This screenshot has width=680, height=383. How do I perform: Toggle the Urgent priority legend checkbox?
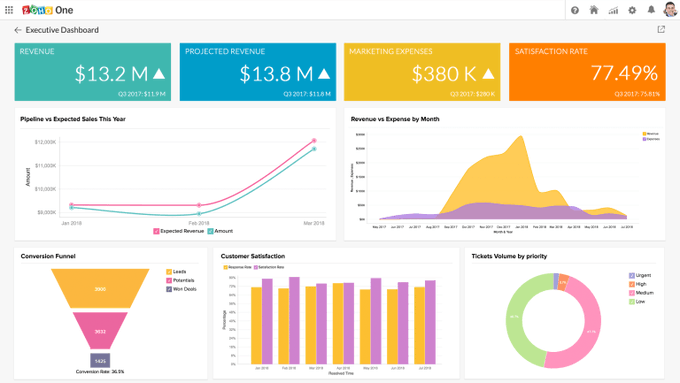(632, 275)
